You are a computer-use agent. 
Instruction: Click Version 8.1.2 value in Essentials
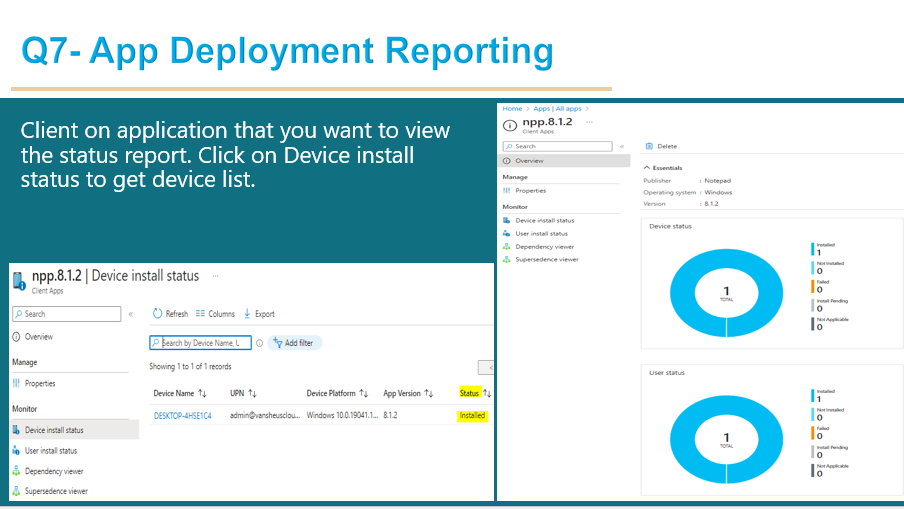[711, 204]
